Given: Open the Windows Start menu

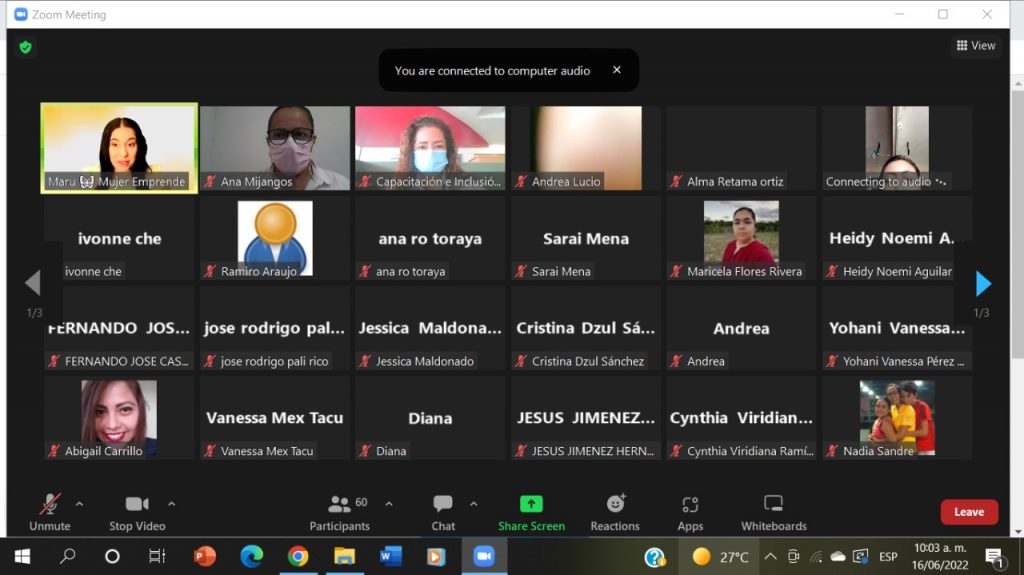Looking at the screenshot, I should pyautogui.click(x=22, y=556).
